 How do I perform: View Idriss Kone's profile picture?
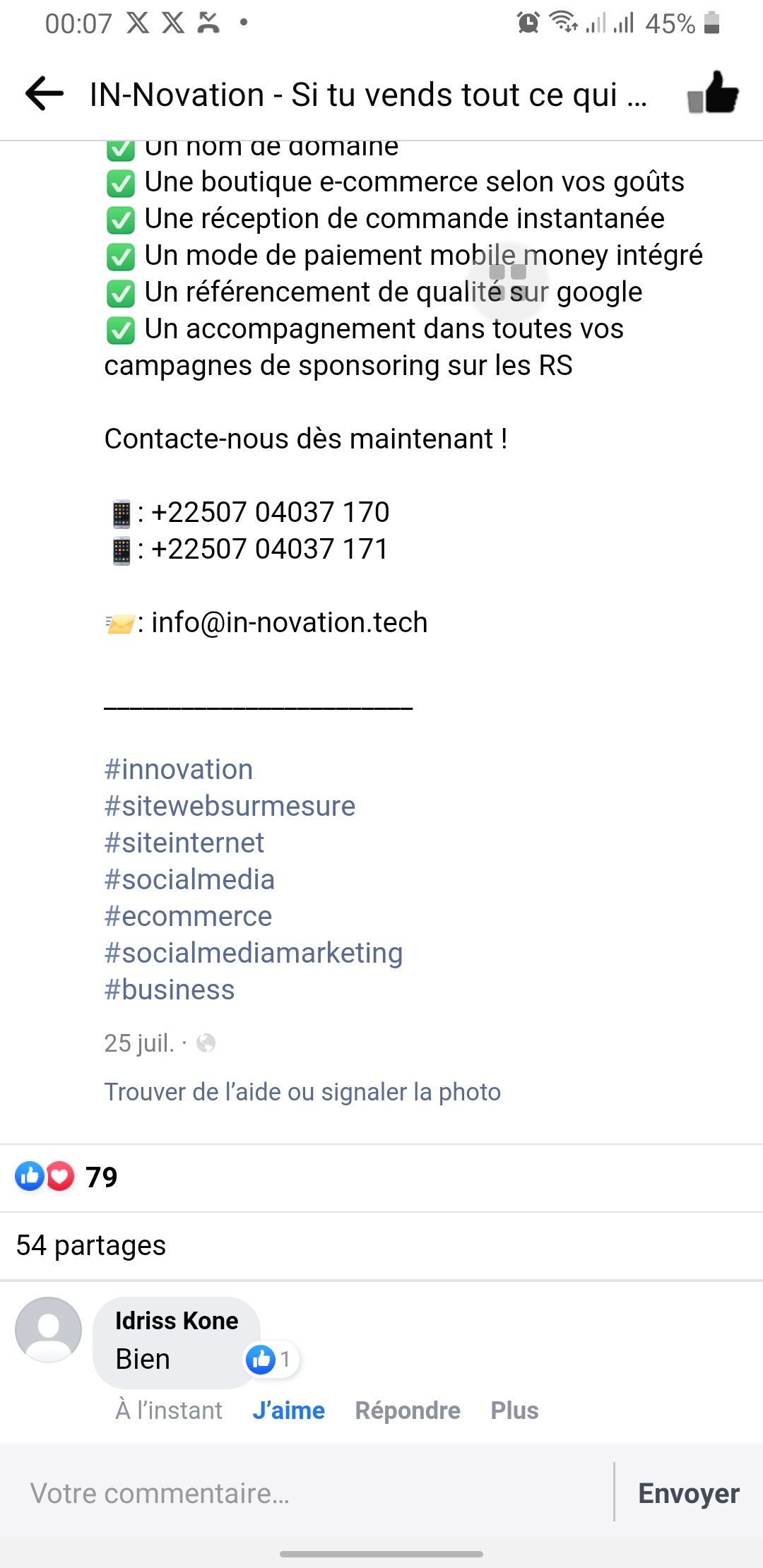[48, 1329]
